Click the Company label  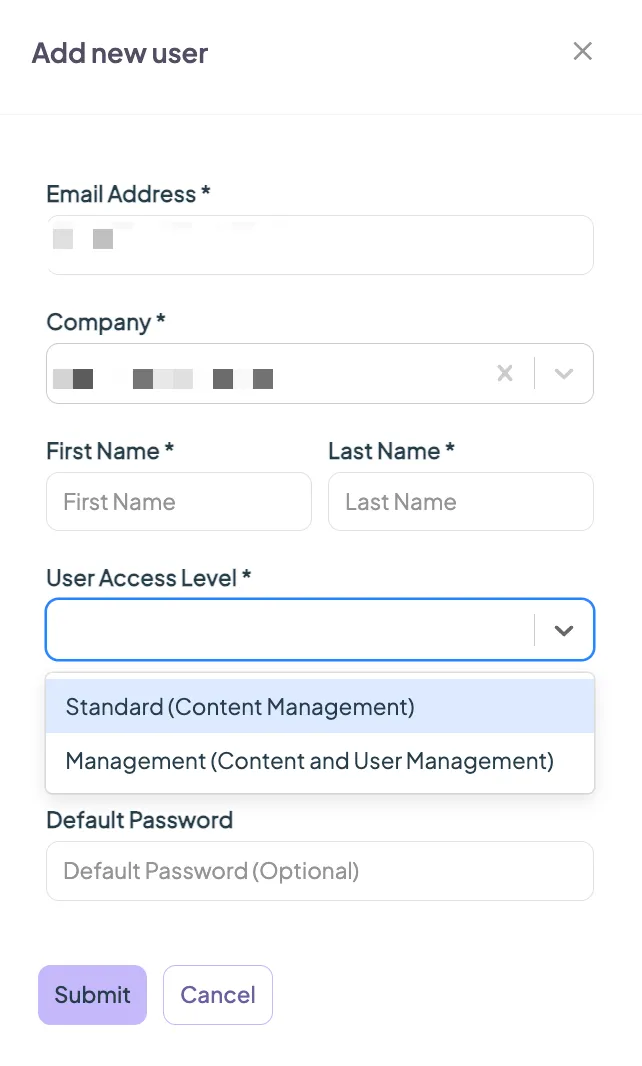click(105, 322)
